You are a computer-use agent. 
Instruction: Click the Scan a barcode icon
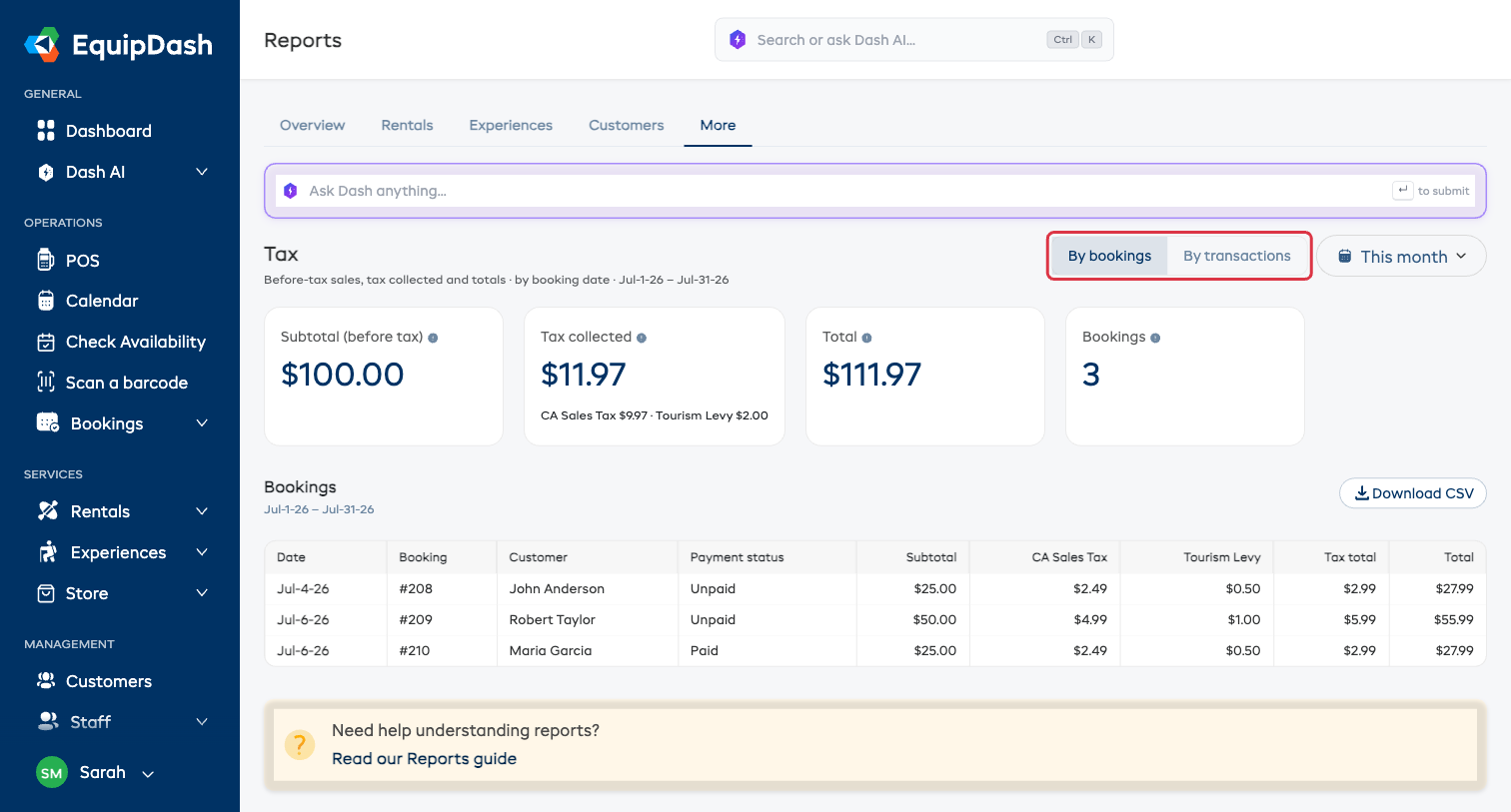click(x=46, y=382)
